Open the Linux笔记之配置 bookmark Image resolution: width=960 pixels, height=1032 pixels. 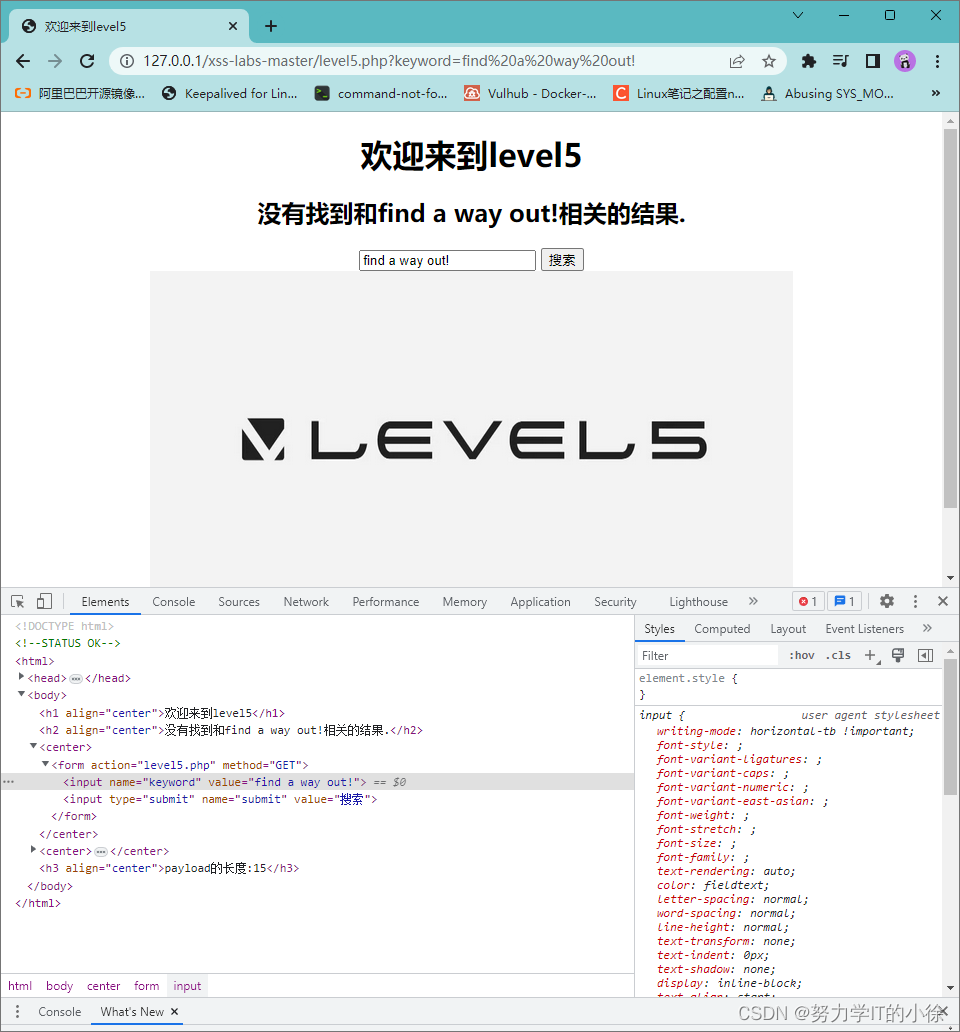click(x=679, y=93)
